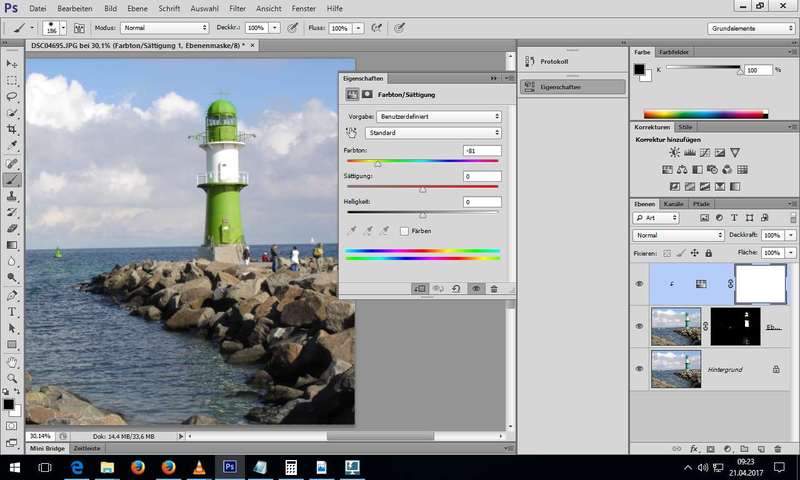This screenshot has height=480, width=800.
Task: Select the Lasso tool in toolbox
Action: tap(12, 97)
